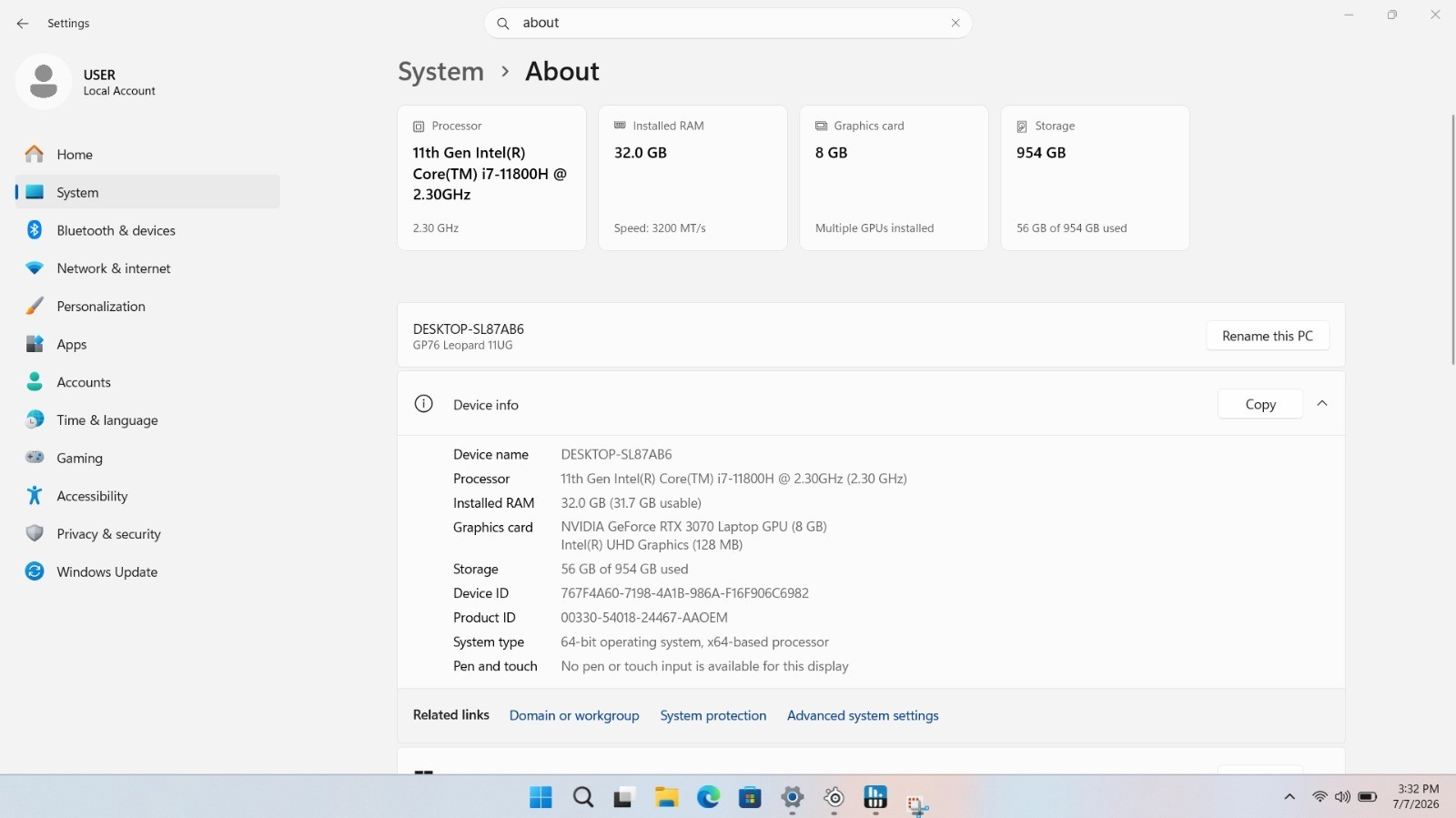Open the Storage info card
The image size is (1456, 818).
click(1095, 177)
